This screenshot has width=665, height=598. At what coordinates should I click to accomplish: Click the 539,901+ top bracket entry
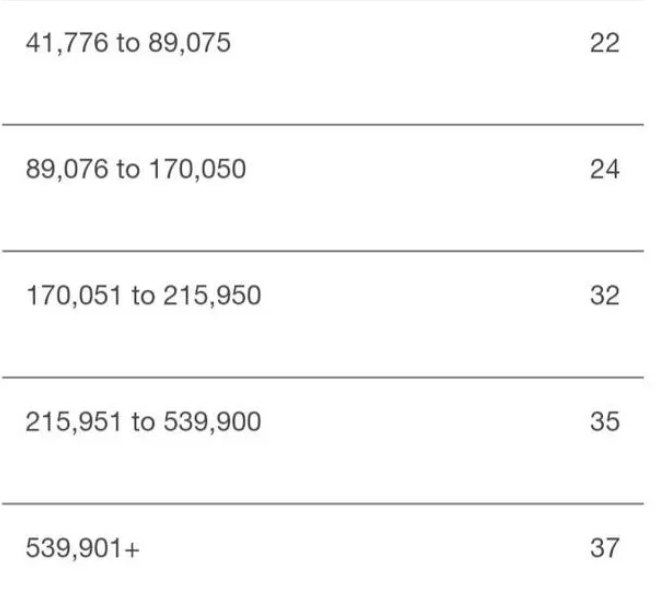pyautogui.click(x=83, y=548)
